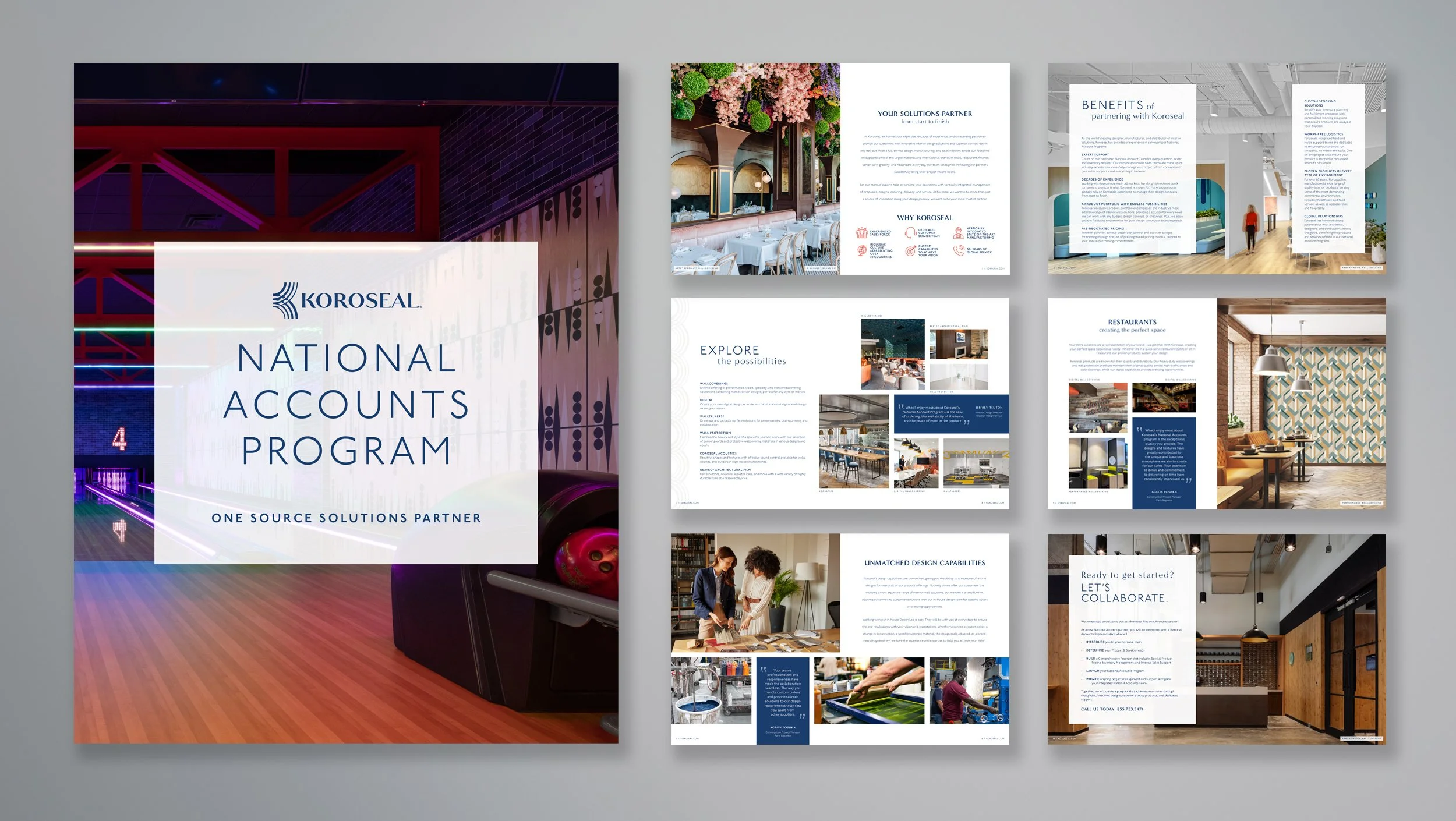Select the bowling alley cover page

tap(346, 403)
